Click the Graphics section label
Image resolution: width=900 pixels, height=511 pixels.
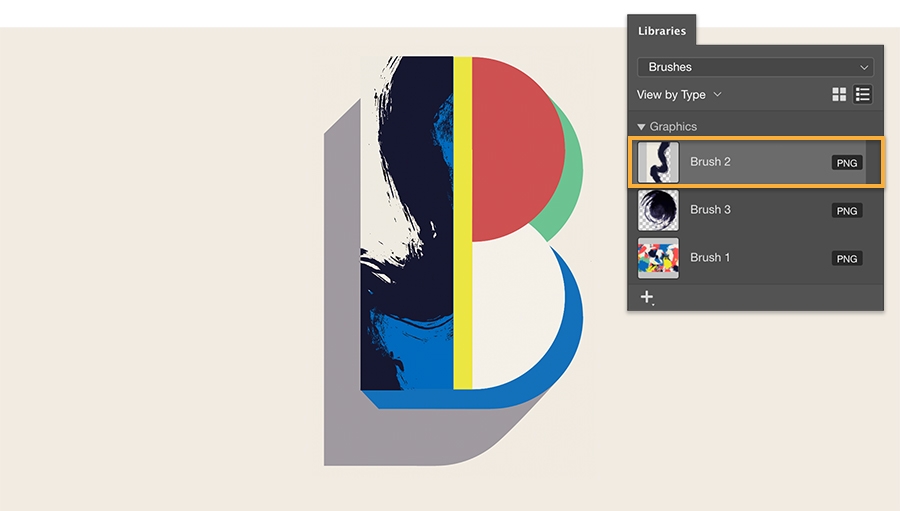coord(673,126)
